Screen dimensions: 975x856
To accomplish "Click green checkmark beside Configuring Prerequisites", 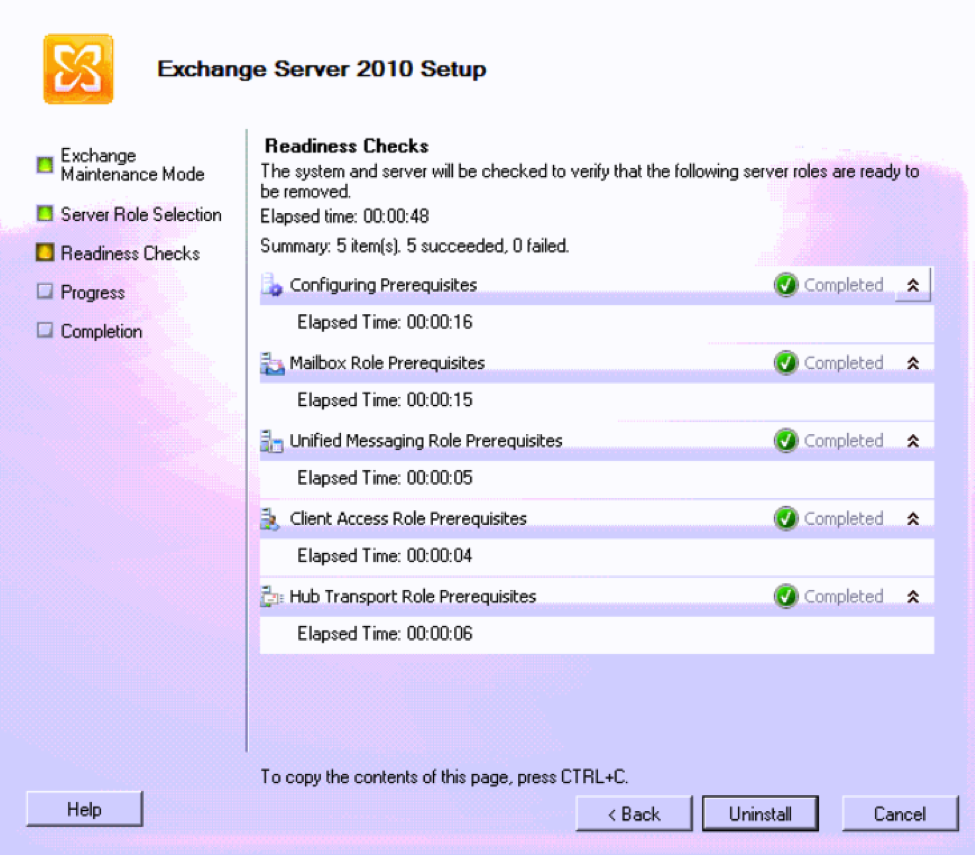I will click(x=786, y=286).
